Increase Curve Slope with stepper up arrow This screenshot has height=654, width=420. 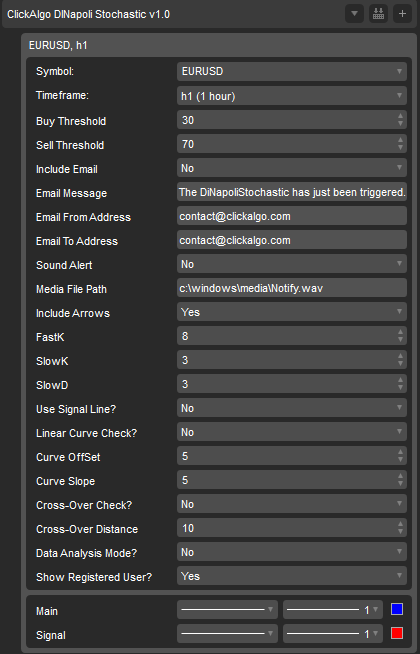[x=400, y=476]
